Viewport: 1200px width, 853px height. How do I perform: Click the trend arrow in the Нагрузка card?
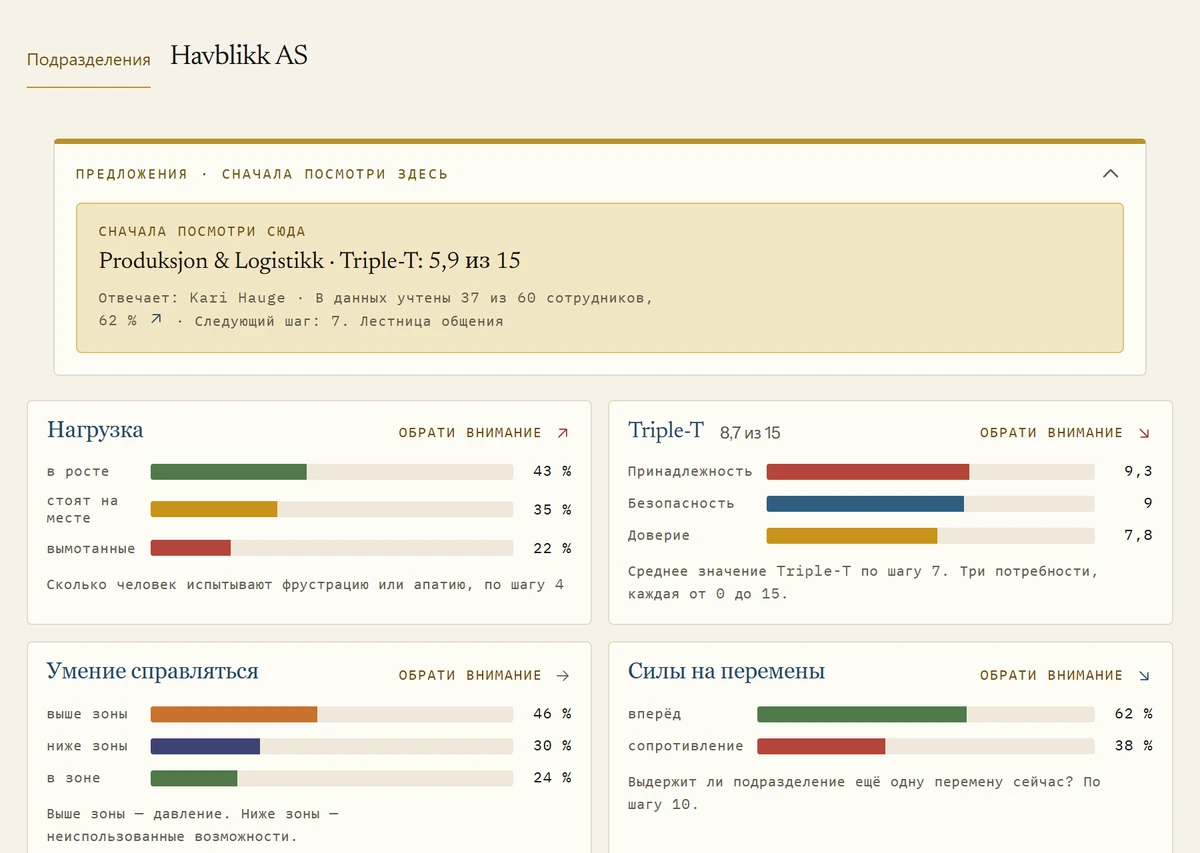tap(562, 433)
